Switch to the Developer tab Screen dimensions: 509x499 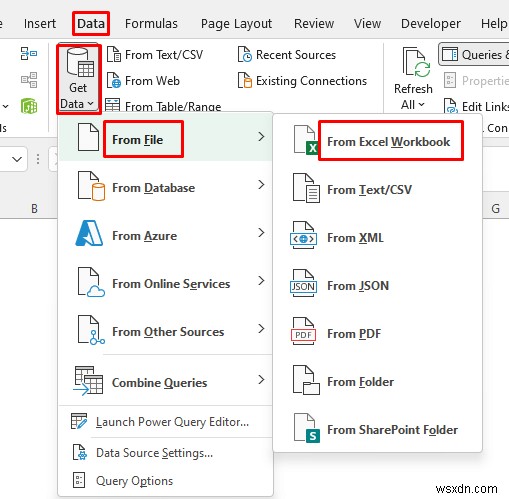(x=431, y=23)
